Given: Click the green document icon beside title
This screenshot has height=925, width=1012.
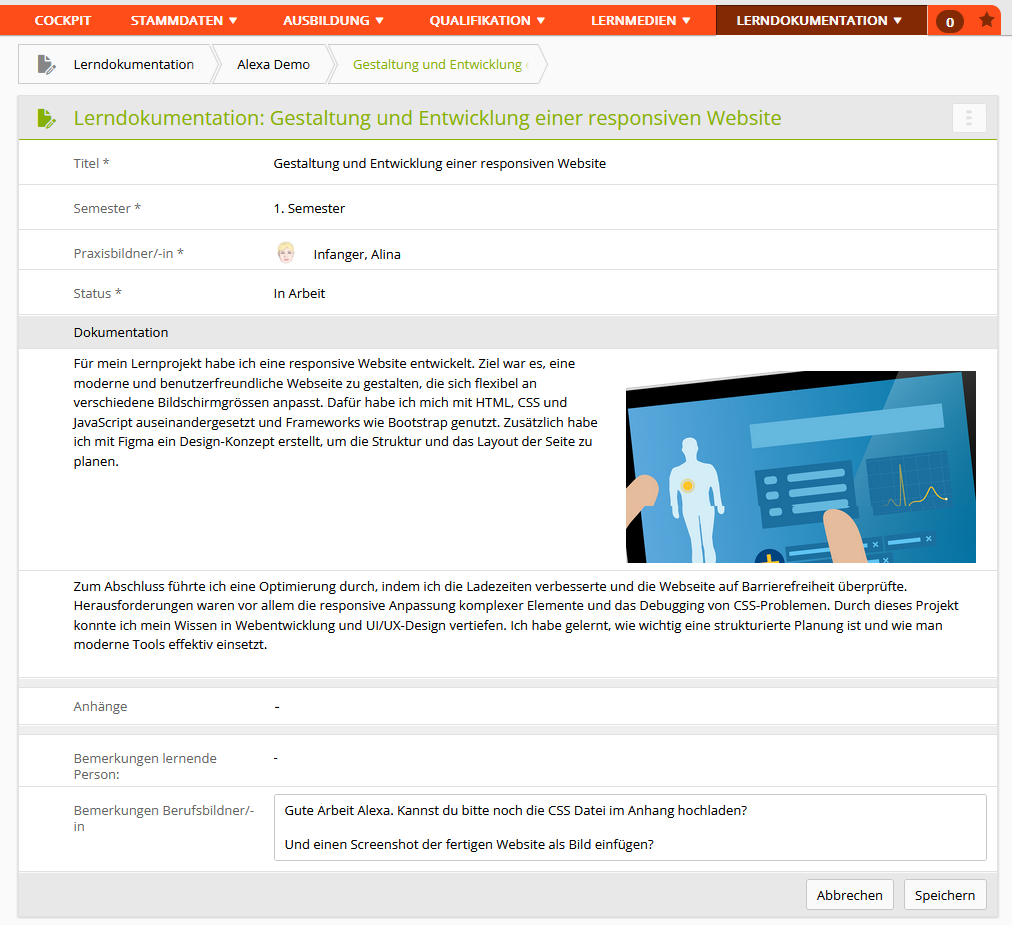Looking at the screenshot, I should [x=46, y=118].
